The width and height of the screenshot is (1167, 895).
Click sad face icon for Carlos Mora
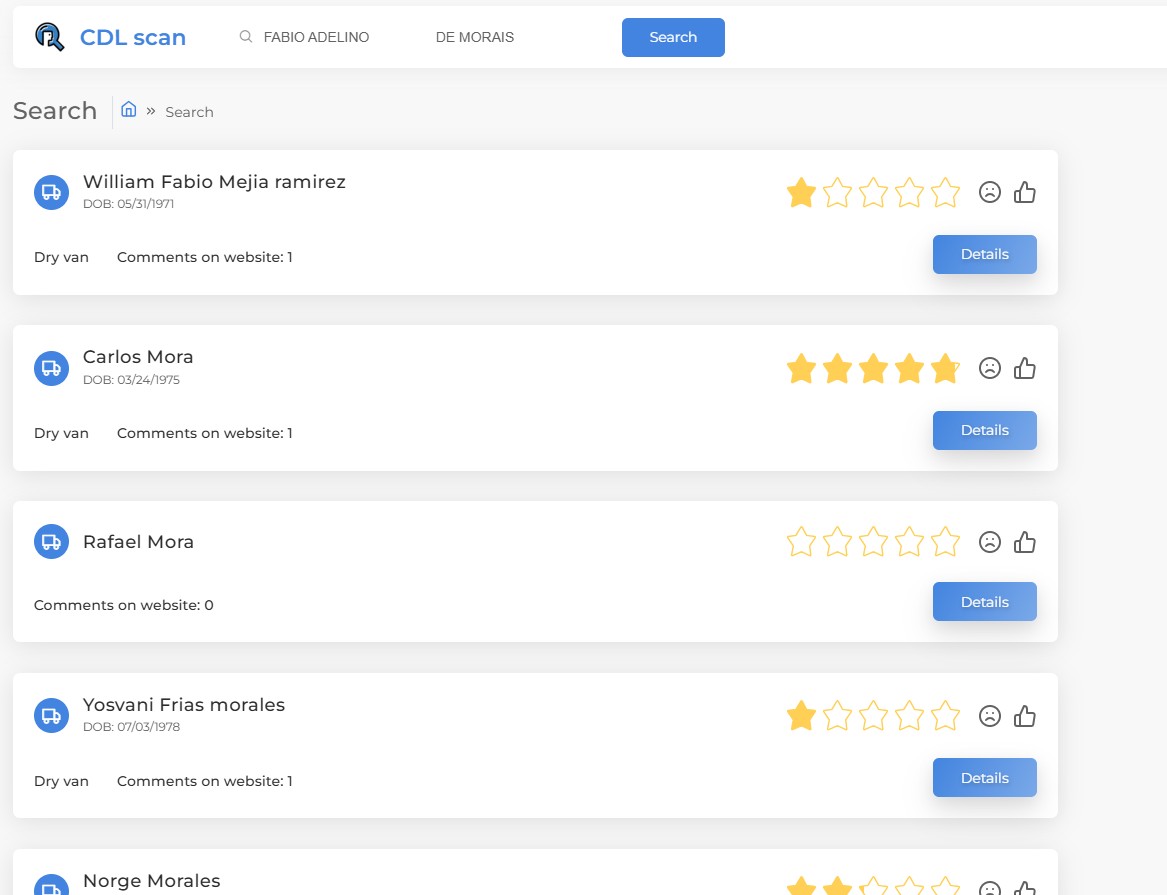[x=990, y=368]
